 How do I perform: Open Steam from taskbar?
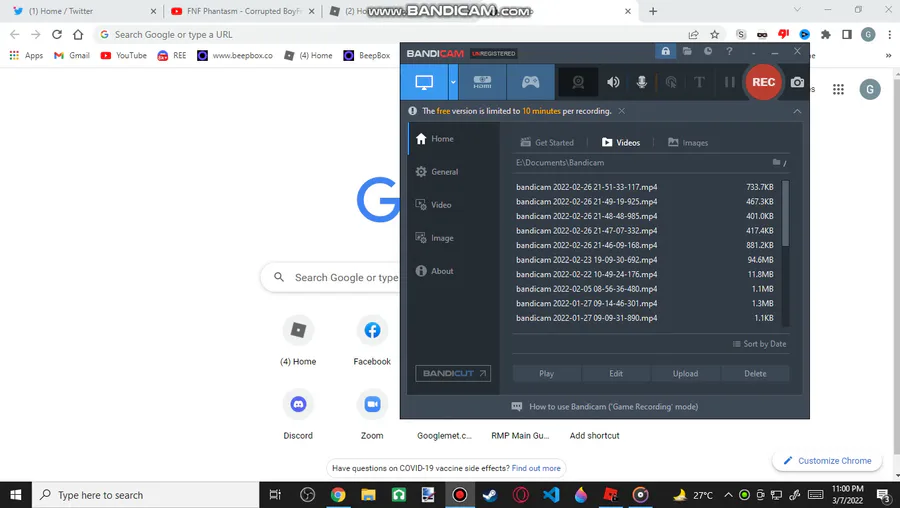[x=490, y=495]
